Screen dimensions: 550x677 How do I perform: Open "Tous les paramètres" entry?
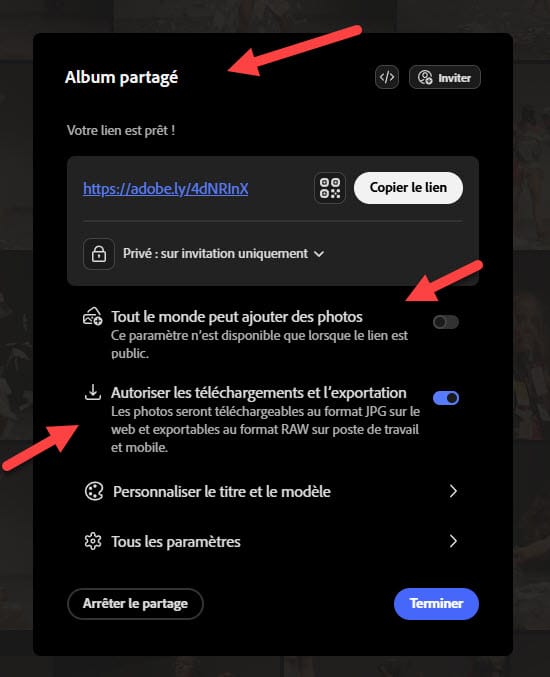[271, 541]
